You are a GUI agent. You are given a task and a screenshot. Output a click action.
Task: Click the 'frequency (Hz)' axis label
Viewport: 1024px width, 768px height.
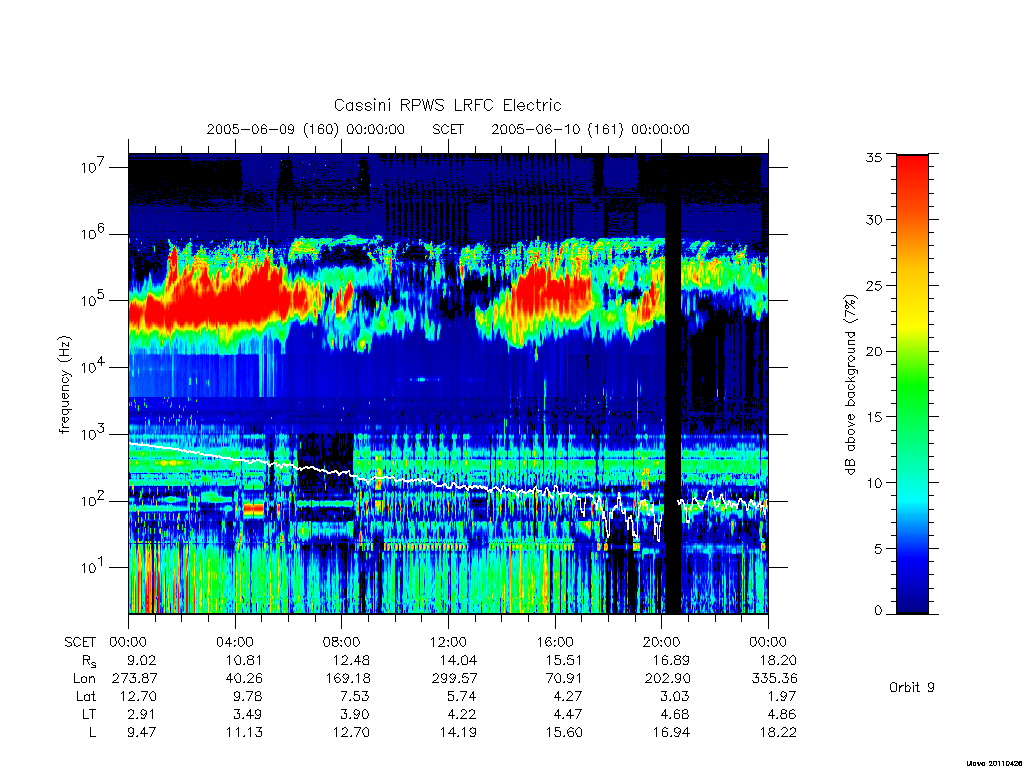click(64, 385)
